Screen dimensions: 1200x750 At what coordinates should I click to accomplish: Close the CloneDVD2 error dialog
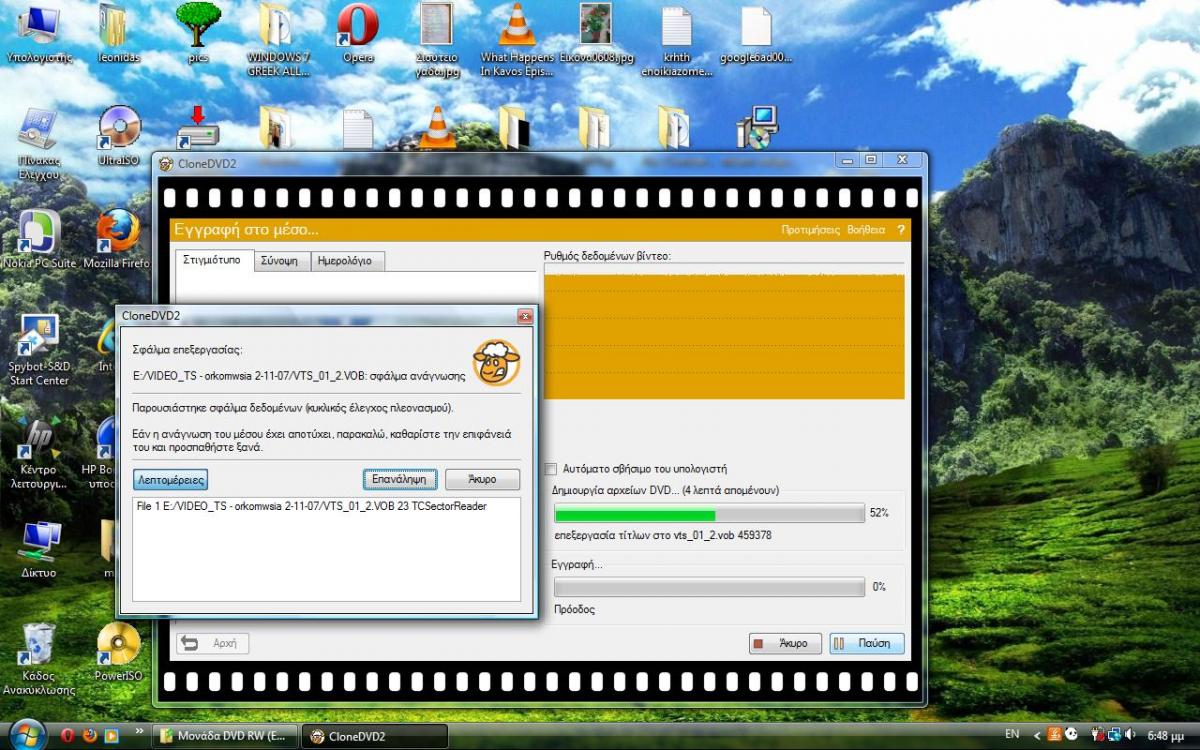(524, 316)
